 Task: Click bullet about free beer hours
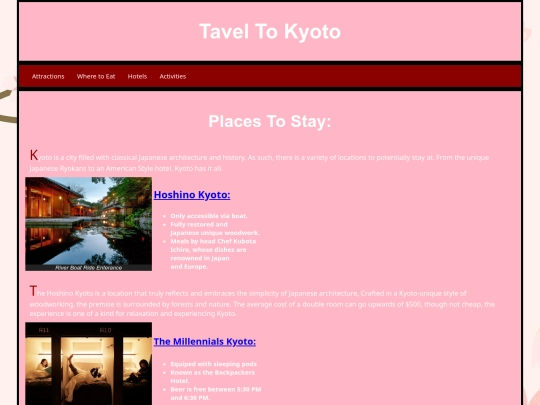(x=216, y=393)
